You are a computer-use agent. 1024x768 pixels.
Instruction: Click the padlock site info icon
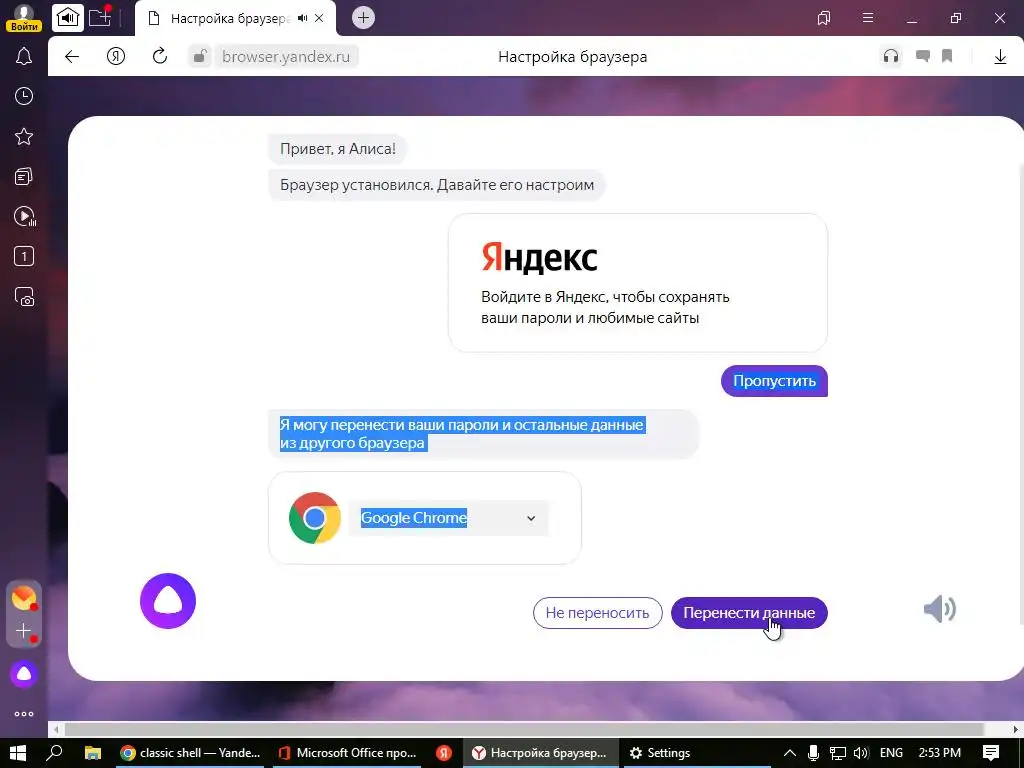pyautogui.click(x=200, y=57)
